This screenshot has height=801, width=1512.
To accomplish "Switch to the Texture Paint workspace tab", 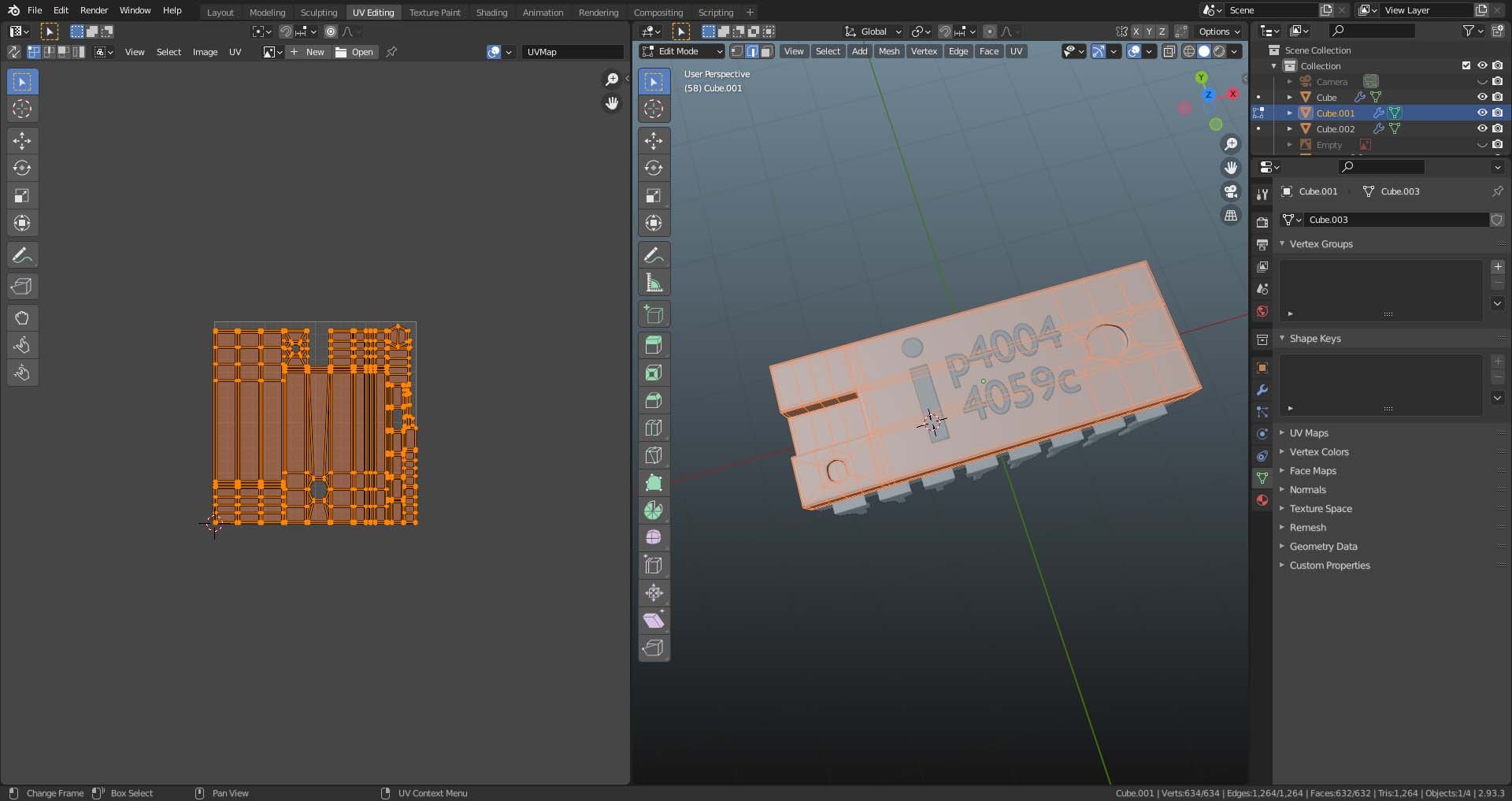I will [435, 13].
